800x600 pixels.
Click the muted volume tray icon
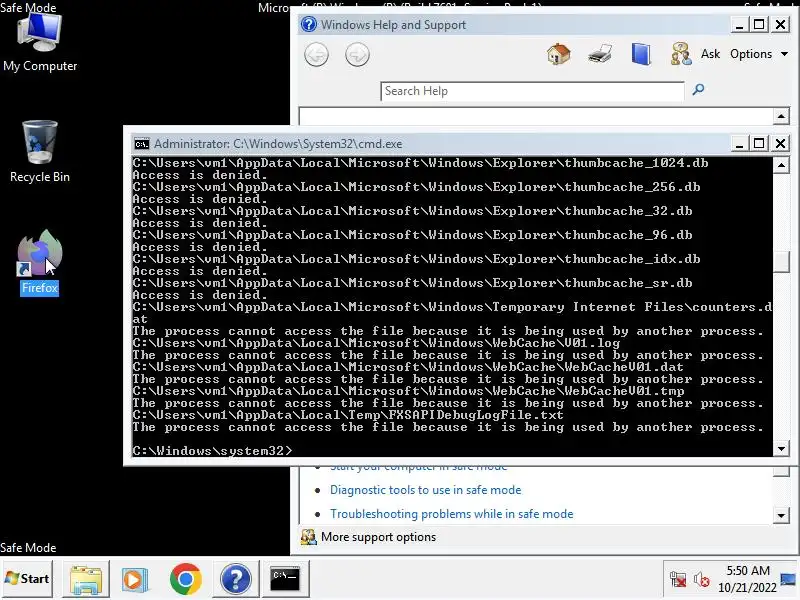[702, 579]
